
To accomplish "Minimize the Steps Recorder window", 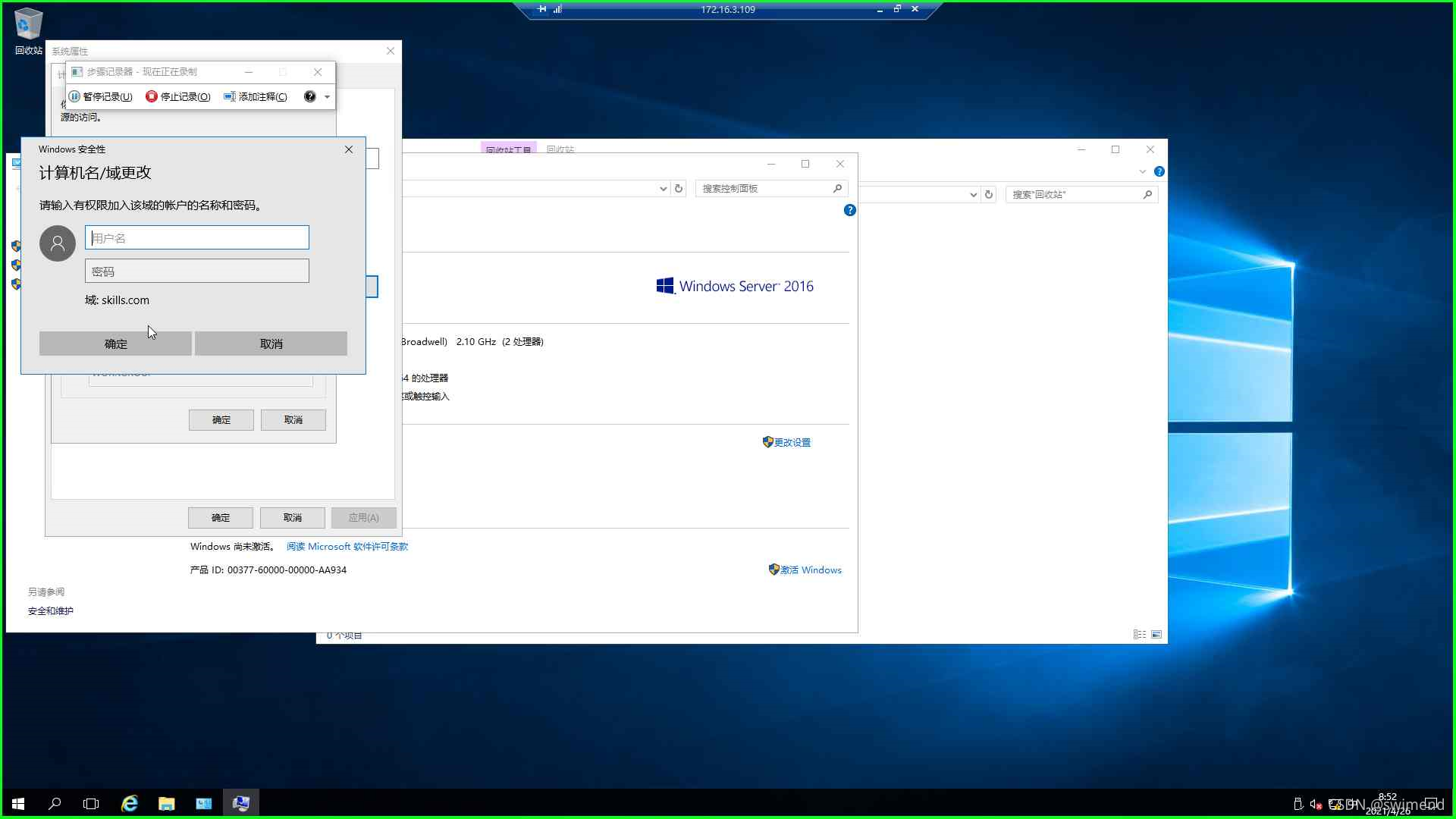I will pos(248,72).
